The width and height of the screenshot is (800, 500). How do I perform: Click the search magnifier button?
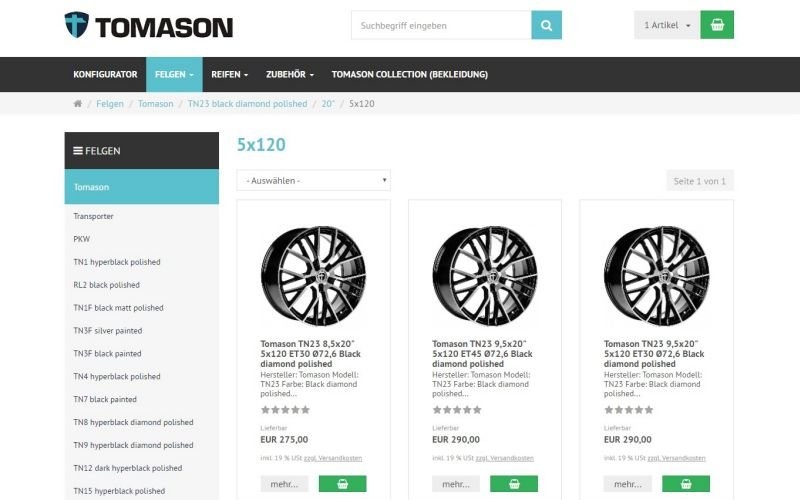tap(546, 25)
